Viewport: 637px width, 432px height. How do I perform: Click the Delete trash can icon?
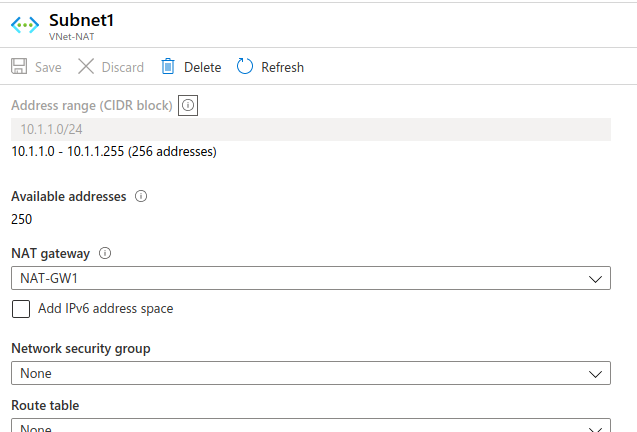coord(168,66)
